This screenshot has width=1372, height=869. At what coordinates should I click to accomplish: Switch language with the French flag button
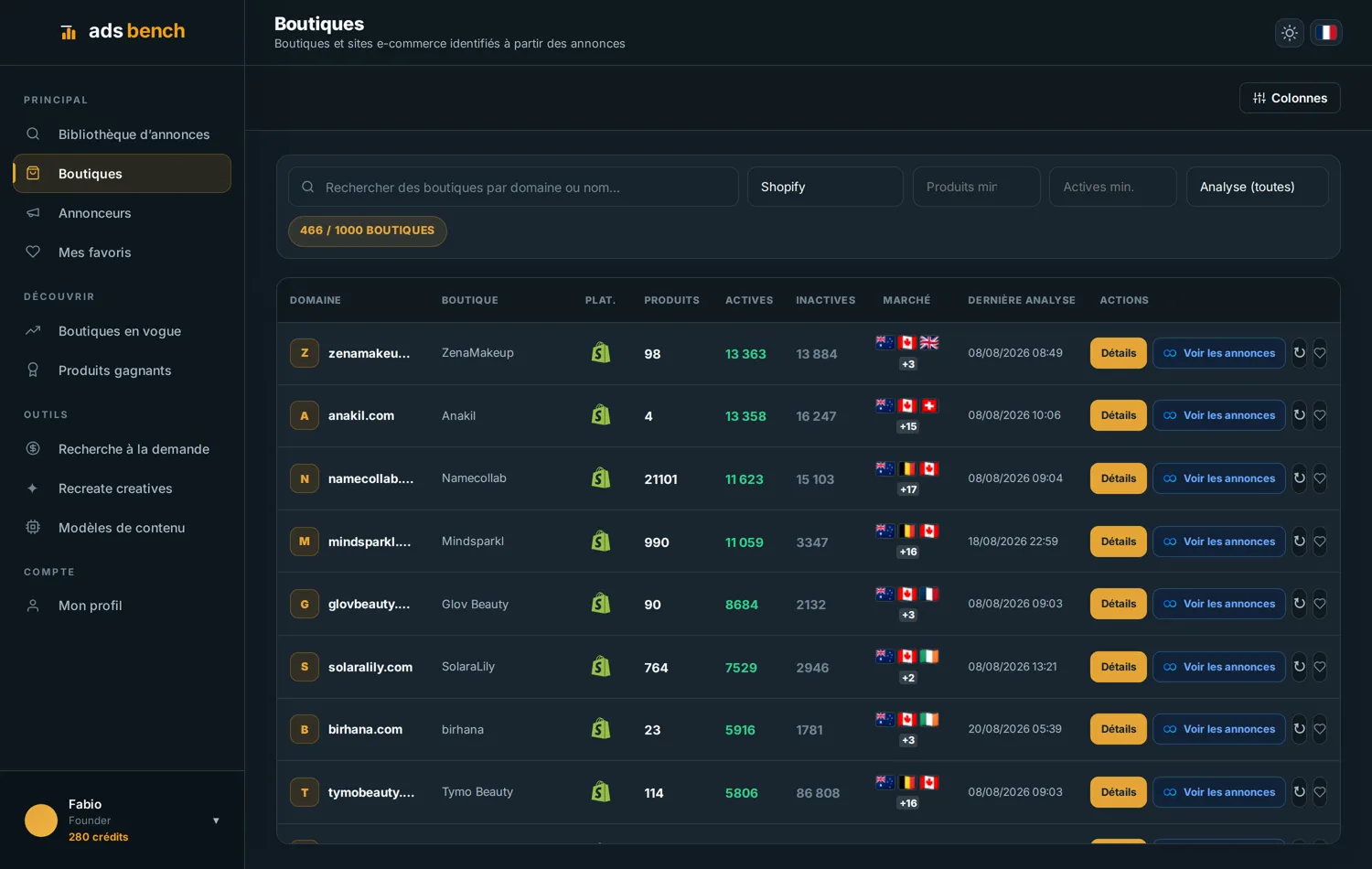tap(1326, 33)
